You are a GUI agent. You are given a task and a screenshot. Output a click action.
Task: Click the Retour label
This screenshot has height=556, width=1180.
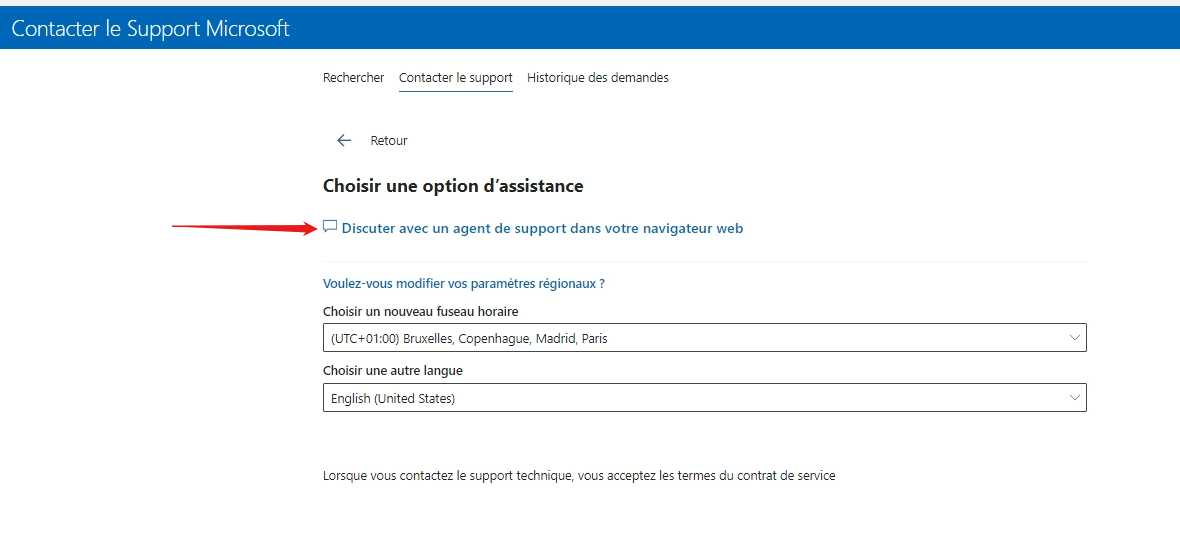click(389, 141)
